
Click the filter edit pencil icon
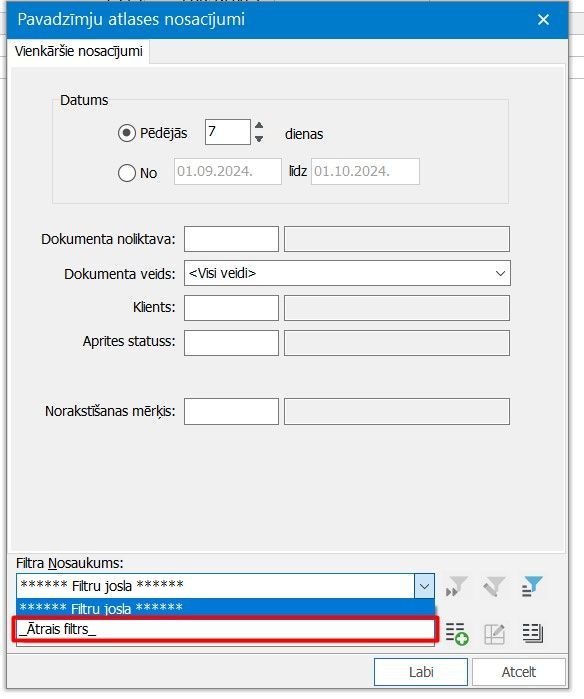coord(494,586)
